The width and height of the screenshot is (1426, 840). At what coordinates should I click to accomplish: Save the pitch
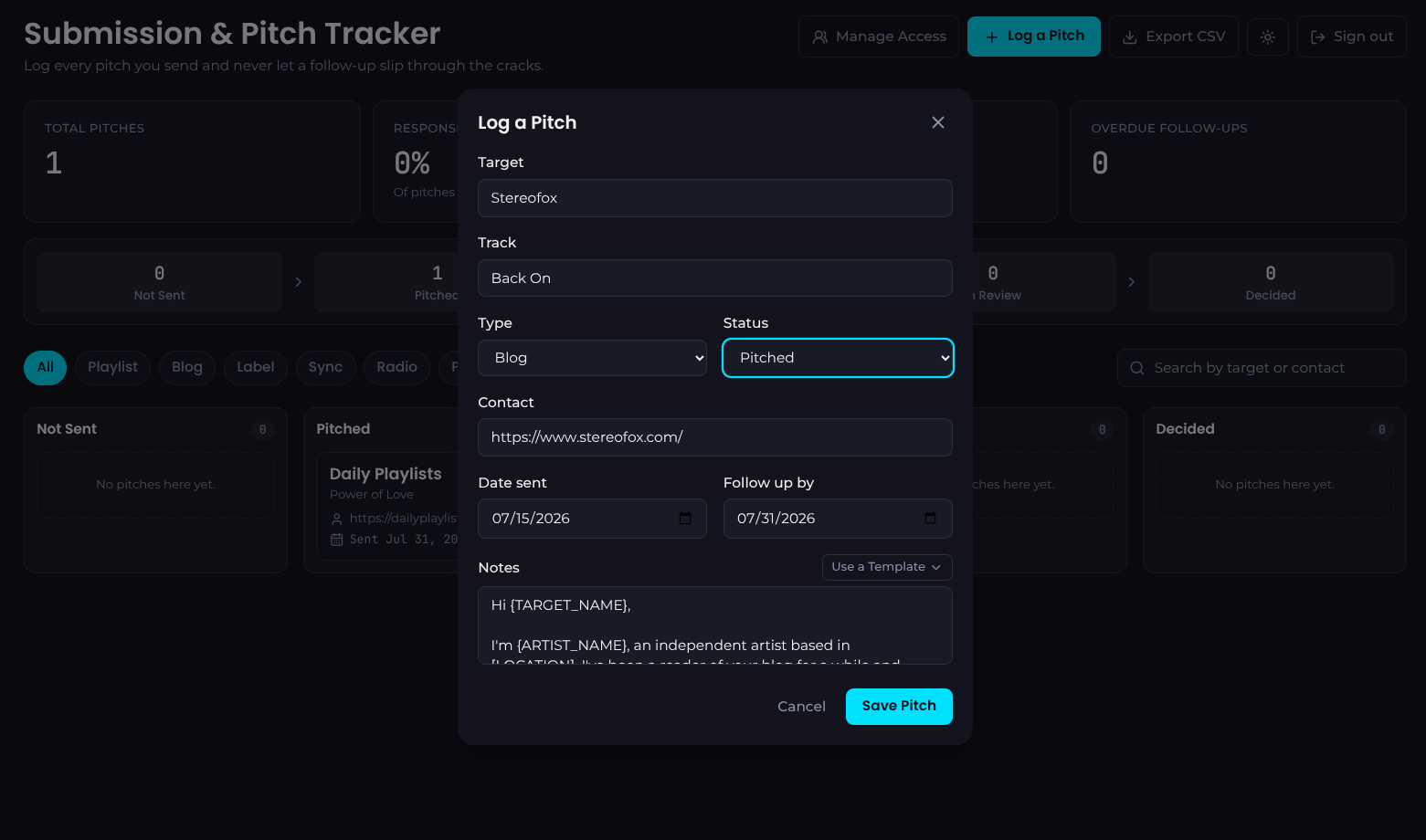(x=899, y=707)
